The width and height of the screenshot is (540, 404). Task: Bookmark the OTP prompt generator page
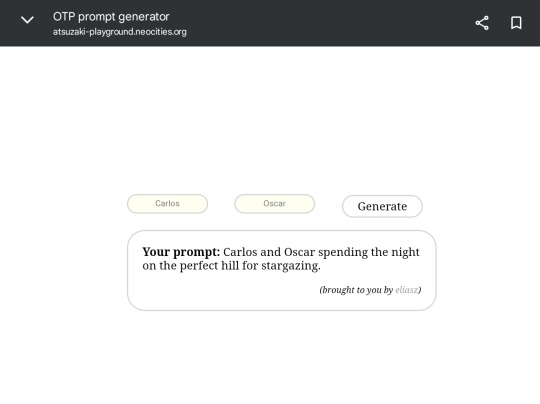(516, 23)
